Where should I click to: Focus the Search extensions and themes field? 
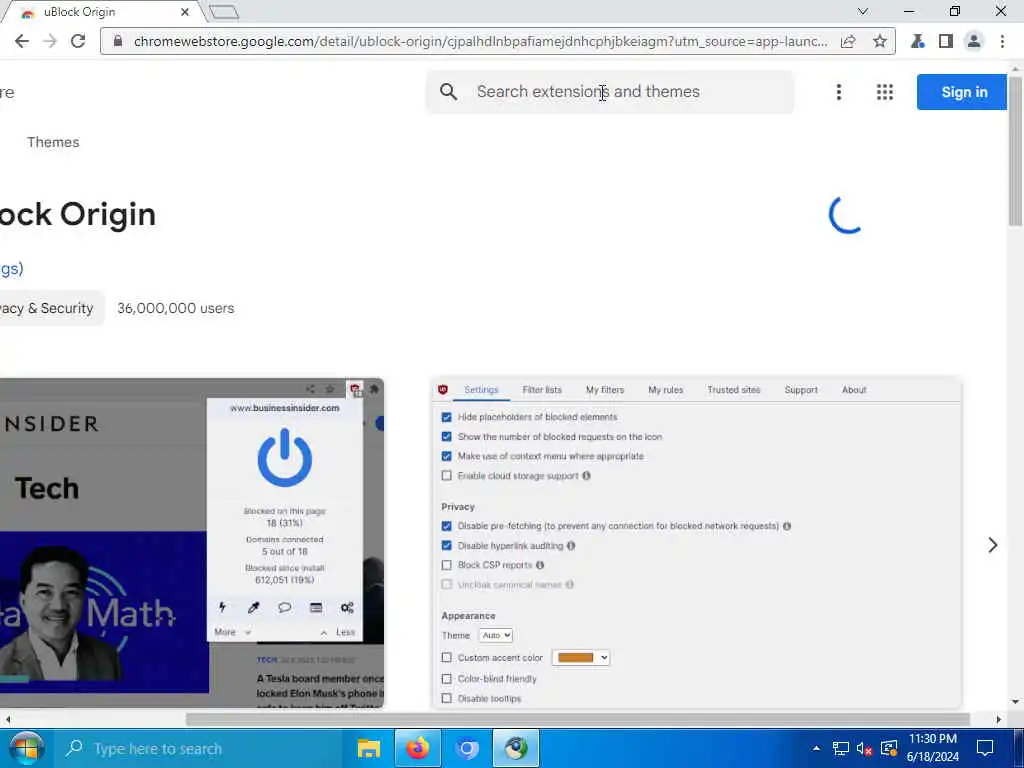tap(610, 92)
